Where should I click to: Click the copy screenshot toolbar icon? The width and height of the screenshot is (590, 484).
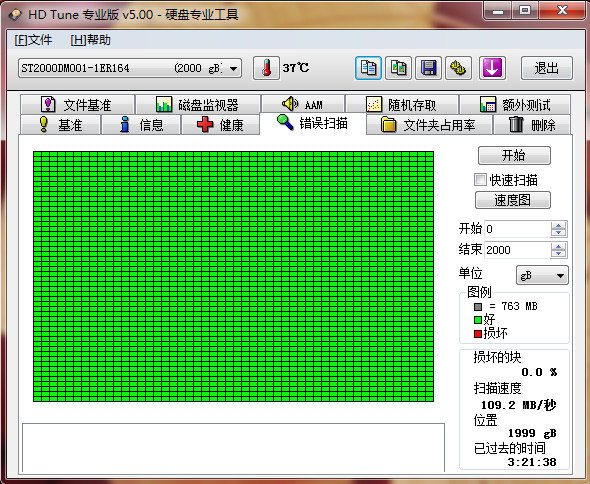(398, 68)
